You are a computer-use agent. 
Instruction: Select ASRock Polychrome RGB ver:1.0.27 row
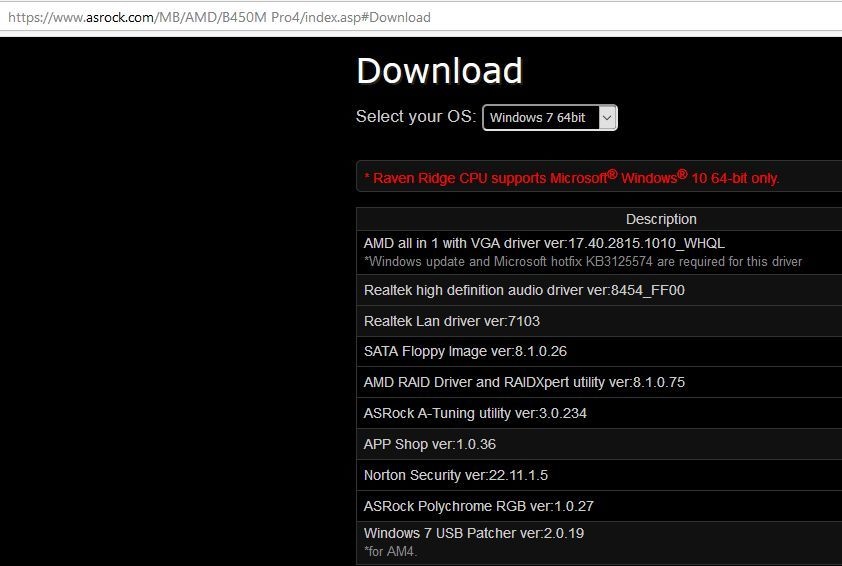(x=599, y=506)
